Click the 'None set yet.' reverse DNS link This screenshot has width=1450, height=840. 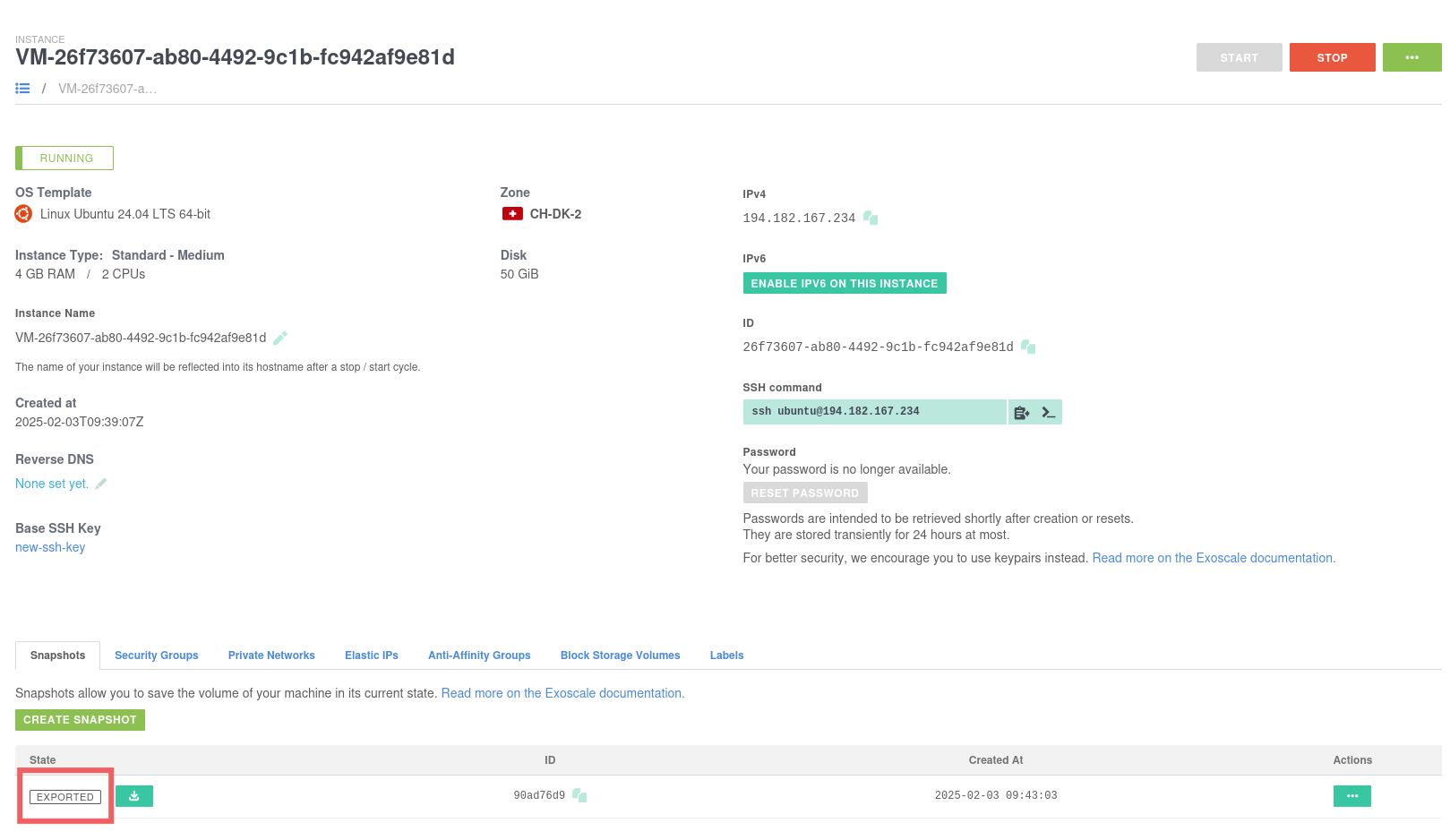click(52, 484)
